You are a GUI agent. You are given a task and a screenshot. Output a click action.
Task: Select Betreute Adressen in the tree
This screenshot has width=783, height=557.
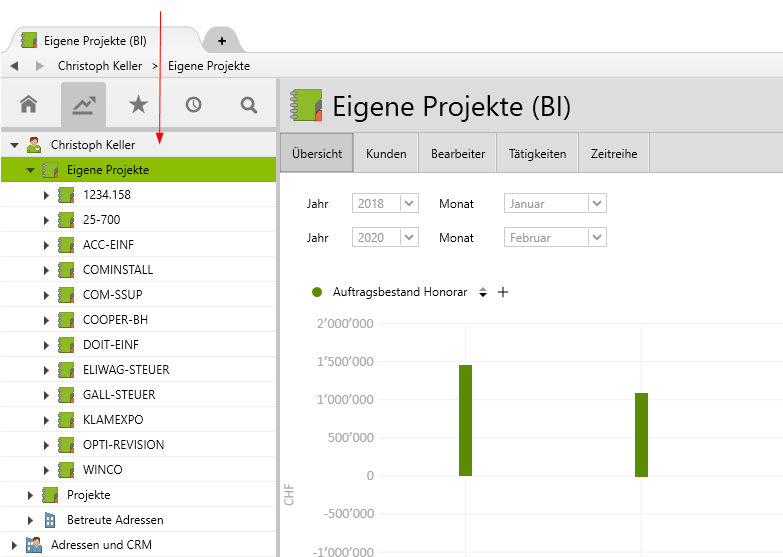click(x=114, y=520)
